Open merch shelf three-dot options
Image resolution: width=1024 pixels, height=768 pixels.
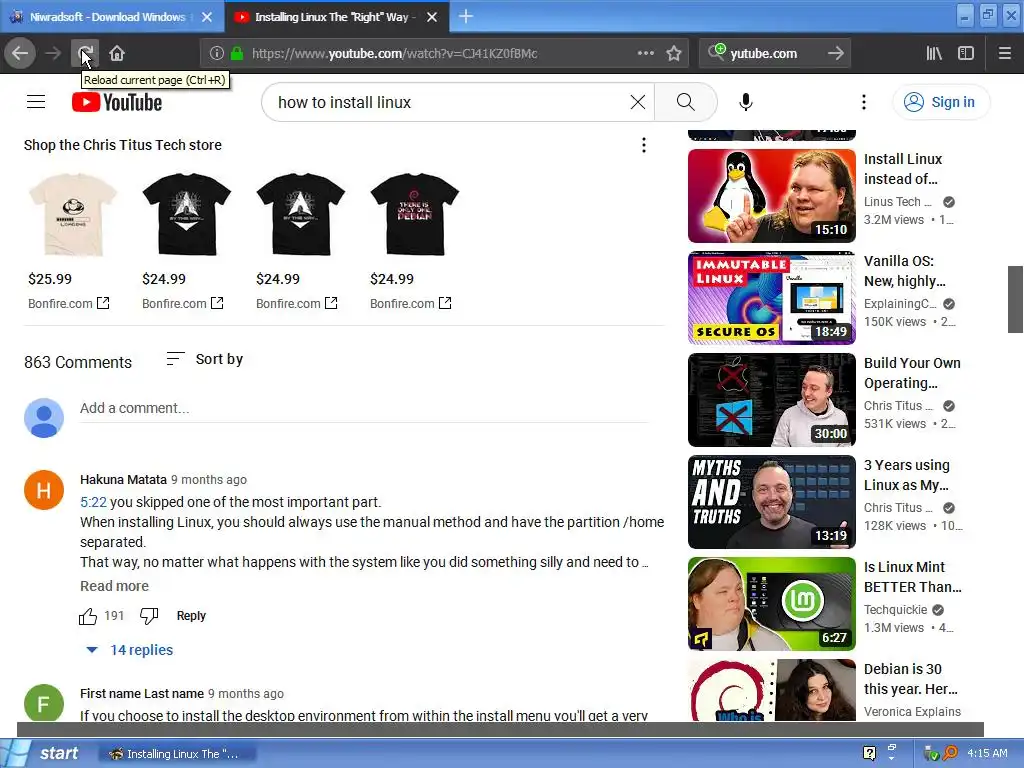pyautogui.click(x=644, y=145)
